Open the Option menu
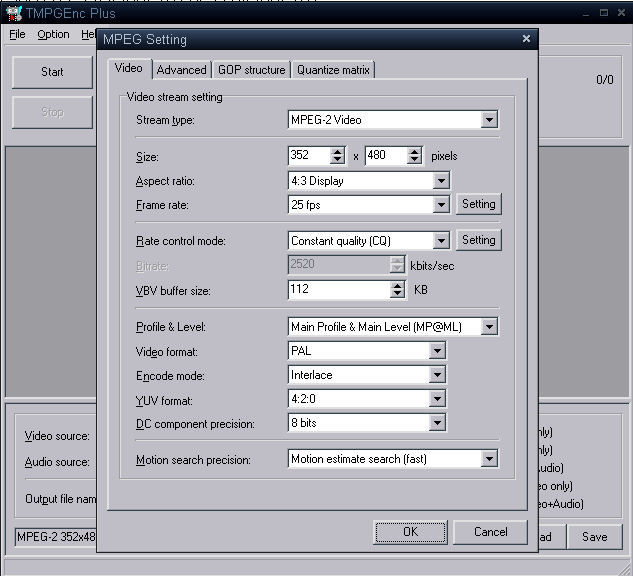 coord(53,34)
